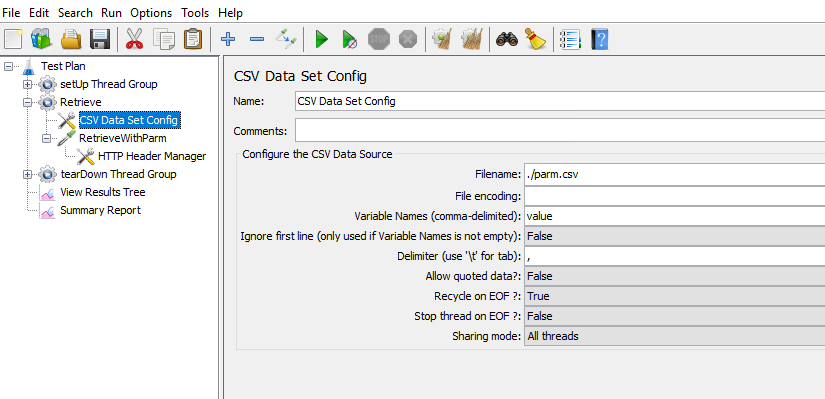This screenshot has height=399, width=825.
Task: Click the Clear results broom icon
Action: [x=442, y=39]
